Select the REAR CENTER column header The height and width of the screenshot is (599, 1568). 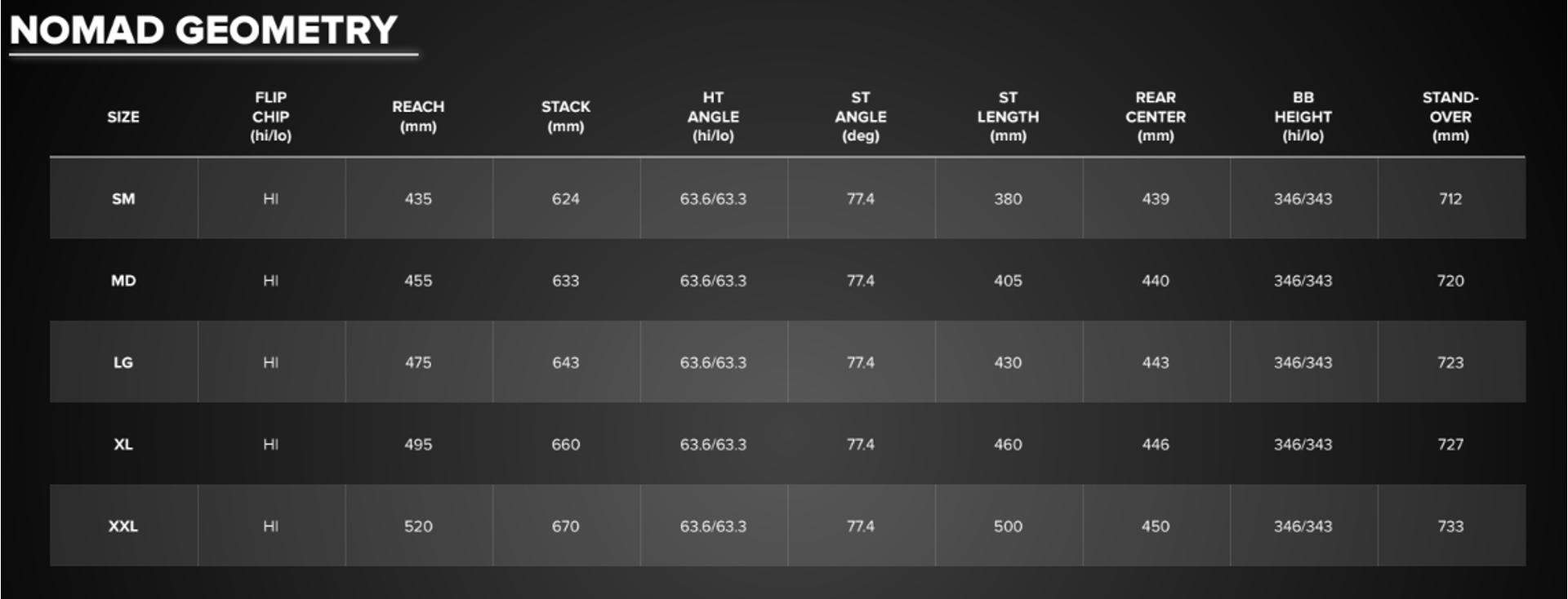click(x=1156, y=117)
